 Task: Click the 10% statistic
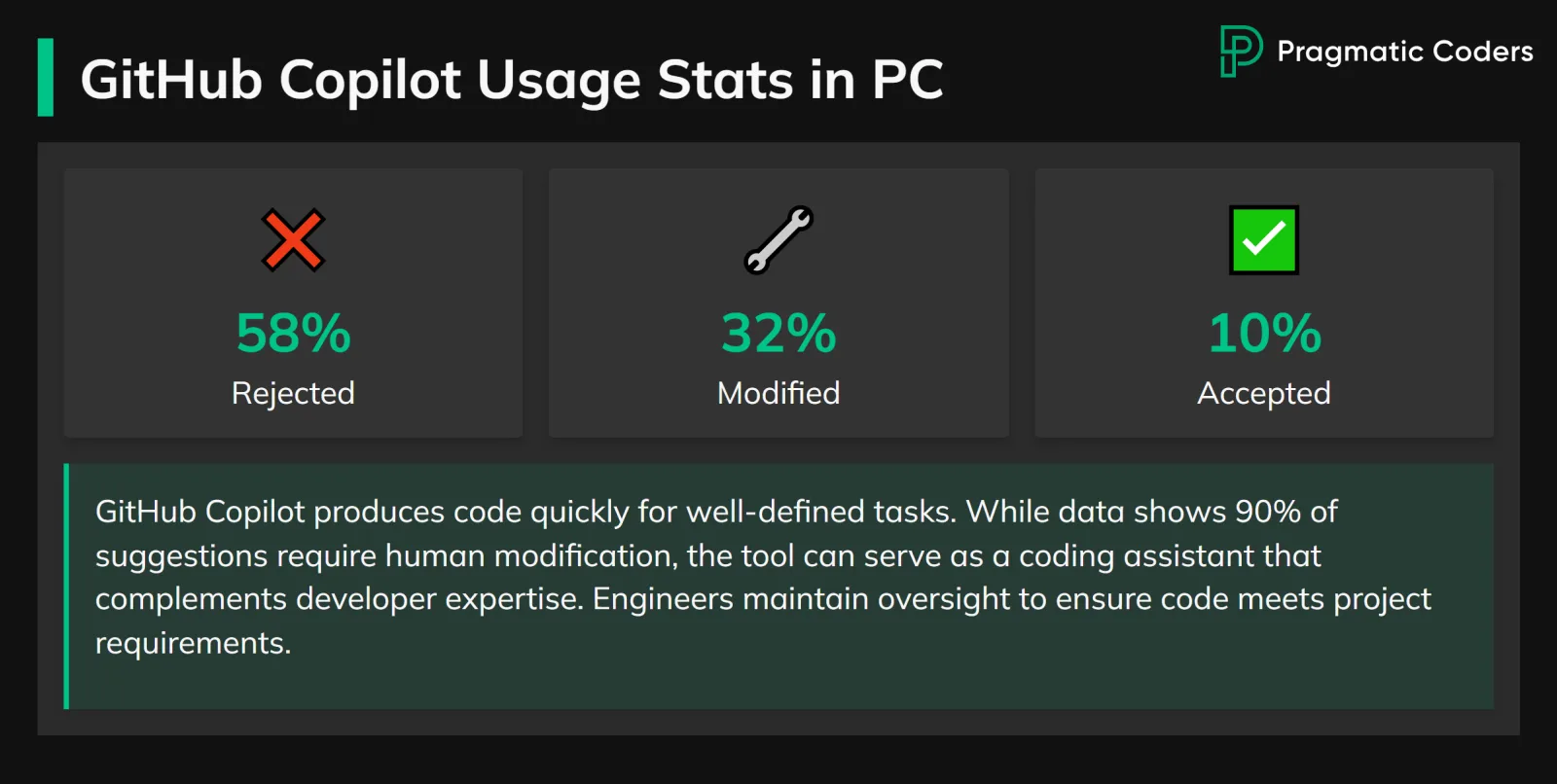tap(1264, 334)
